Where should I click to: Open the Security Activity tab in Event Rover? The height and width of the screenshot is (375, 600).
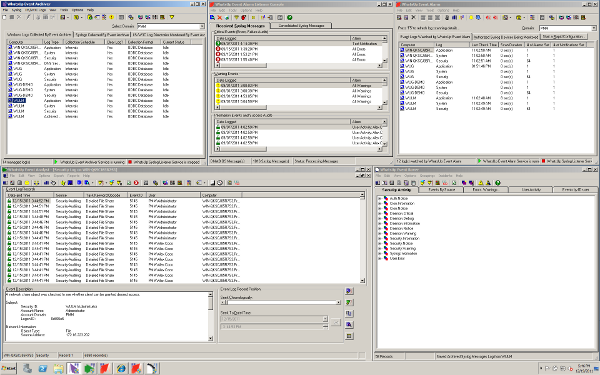click(396, 190)
